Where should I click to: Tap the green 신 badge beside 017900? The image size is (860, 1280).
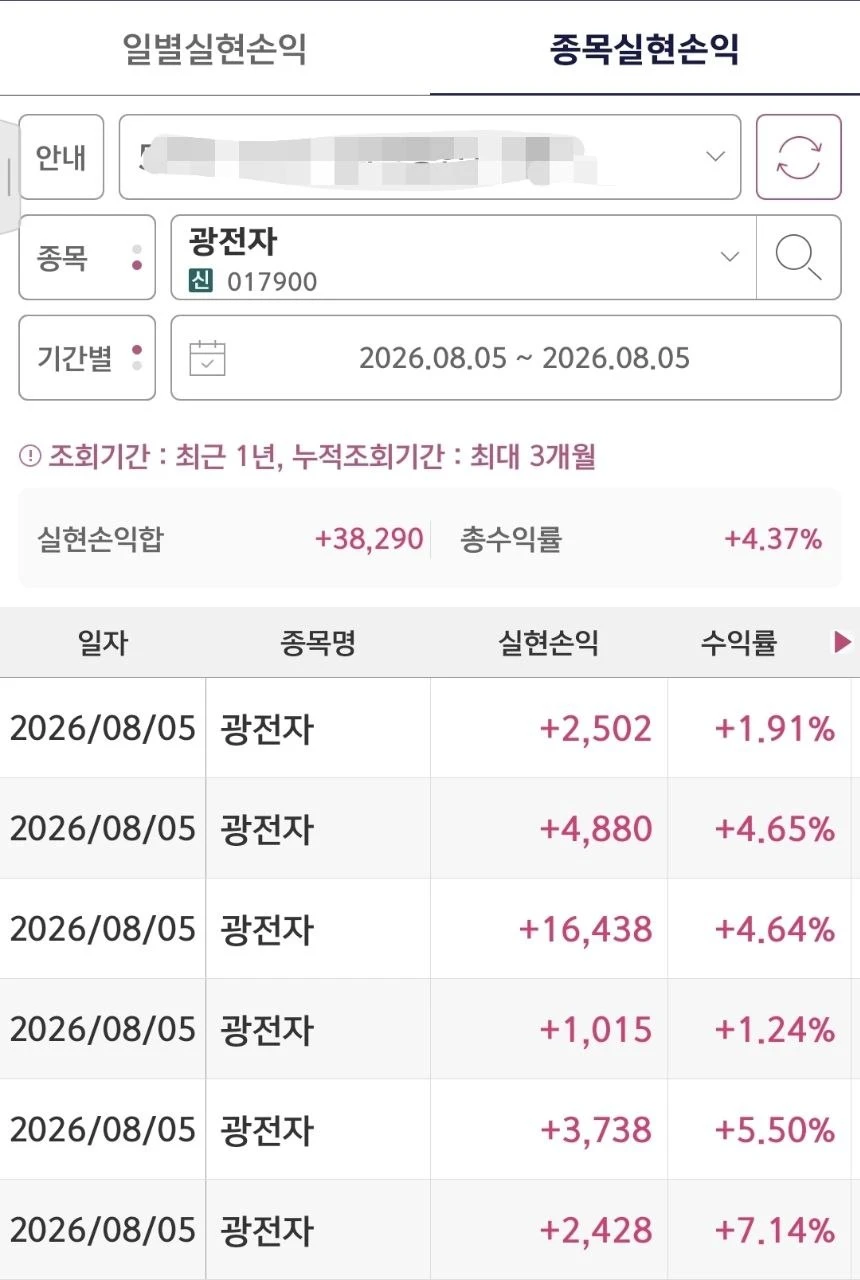click(201, 281)
